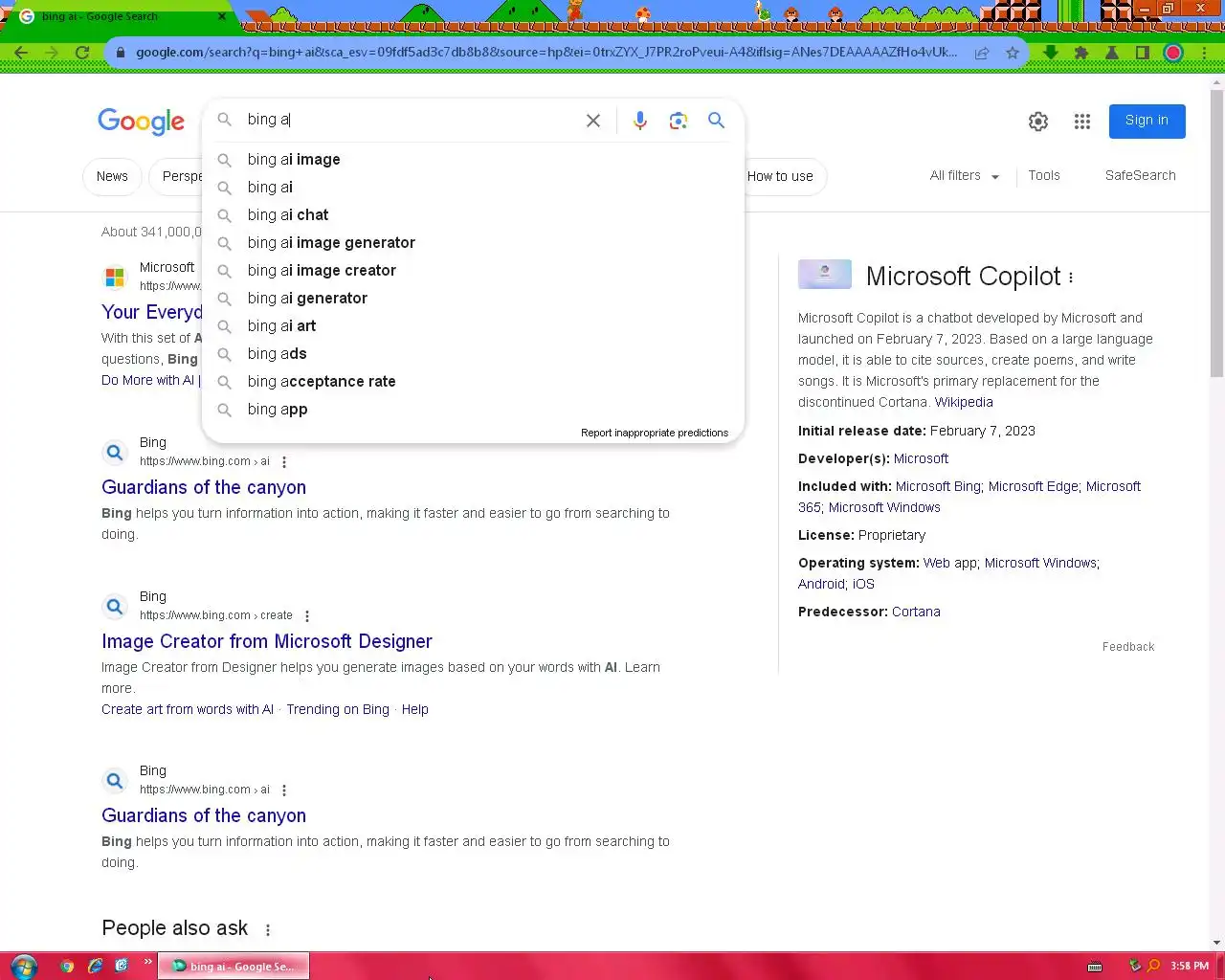The image size is (1225, 980).
Task: Open the Extensions puzzle piece icon
Action: (1081, 53)
